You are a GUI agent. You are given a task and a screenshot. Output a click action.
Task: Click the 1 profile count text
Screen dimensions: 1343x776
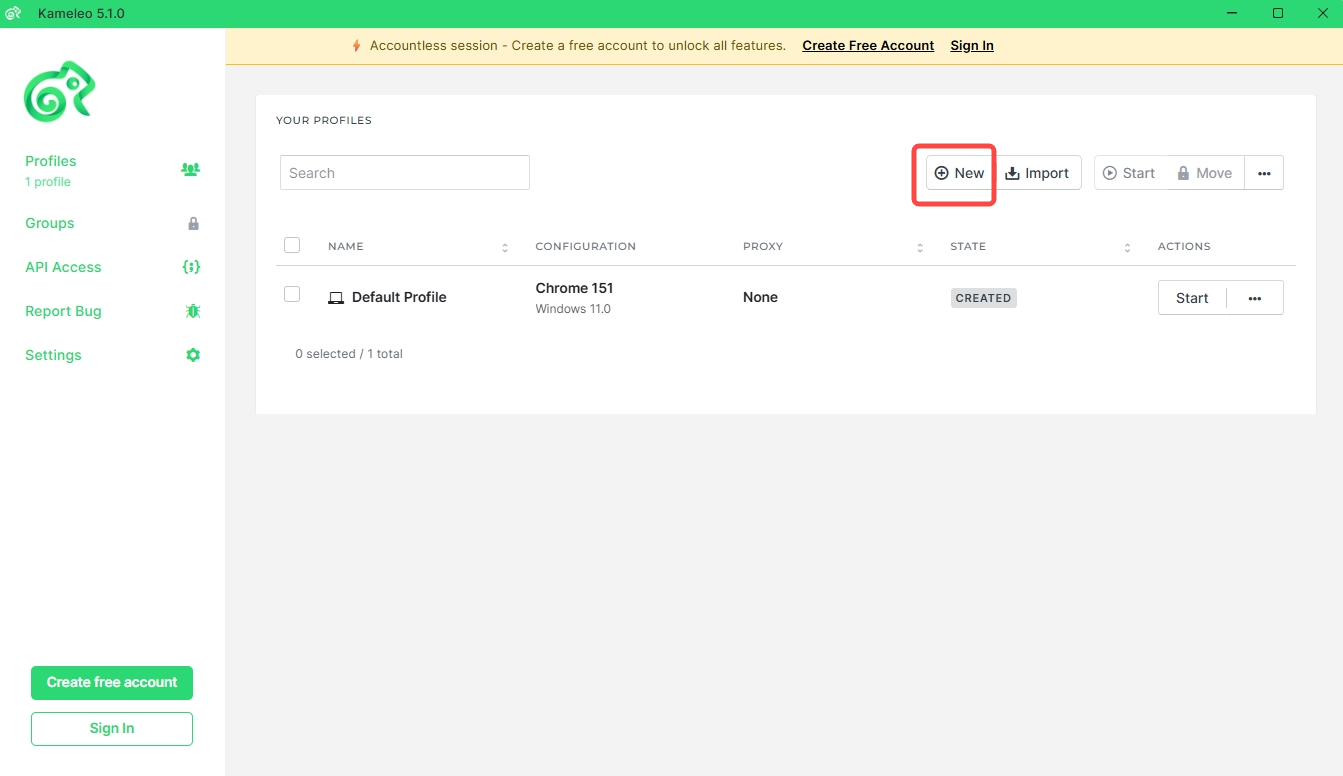(48, 182)
